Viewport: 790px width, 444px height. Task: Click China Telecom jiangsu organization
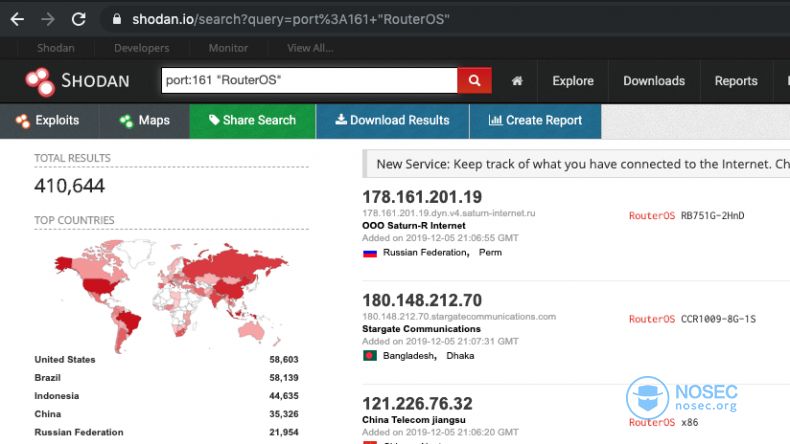tap(414, 420)
